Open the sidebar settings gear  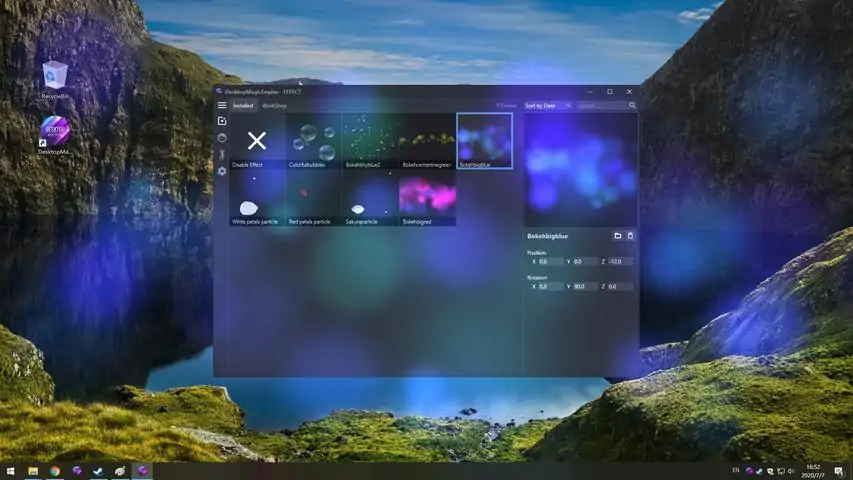click(x=222, y=172)
